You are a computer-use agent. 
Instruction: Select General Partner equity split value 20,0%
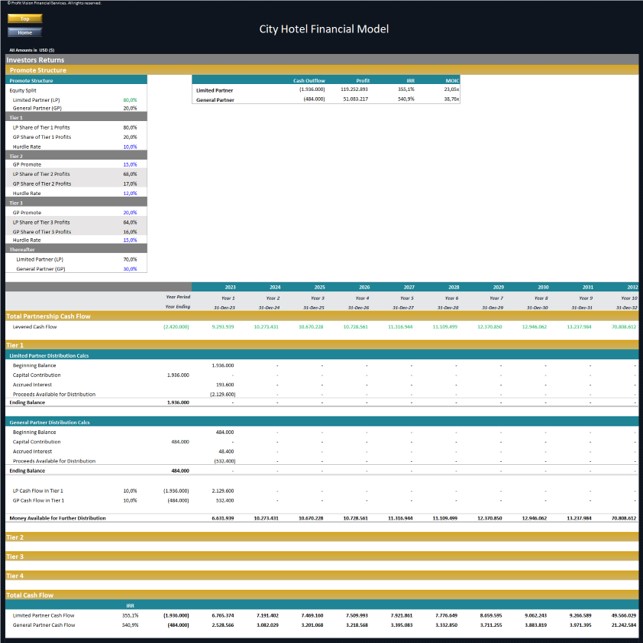(x=130, y=108)
